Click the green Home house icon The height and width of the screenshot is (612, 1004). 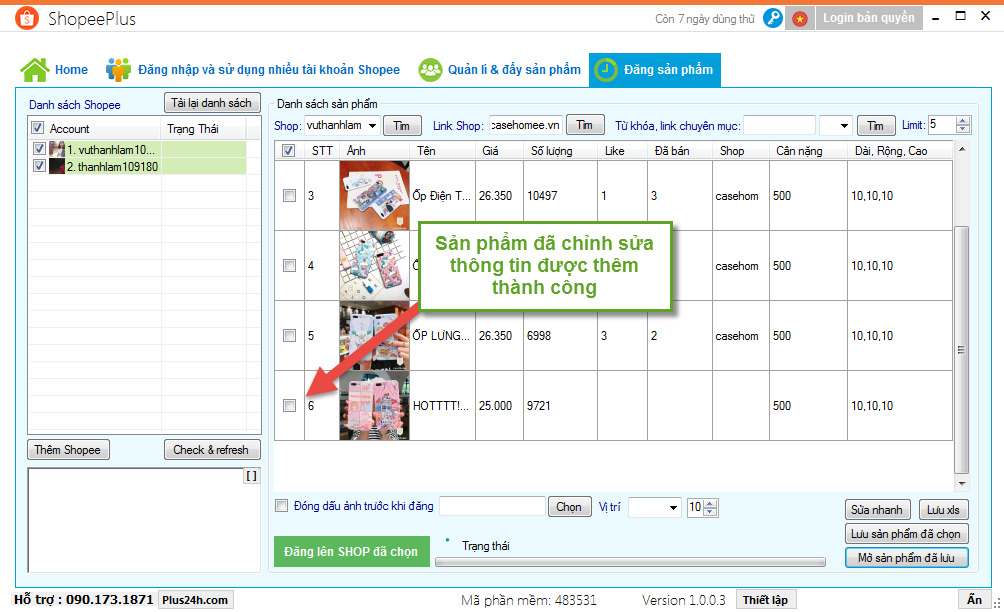(35, 70)
